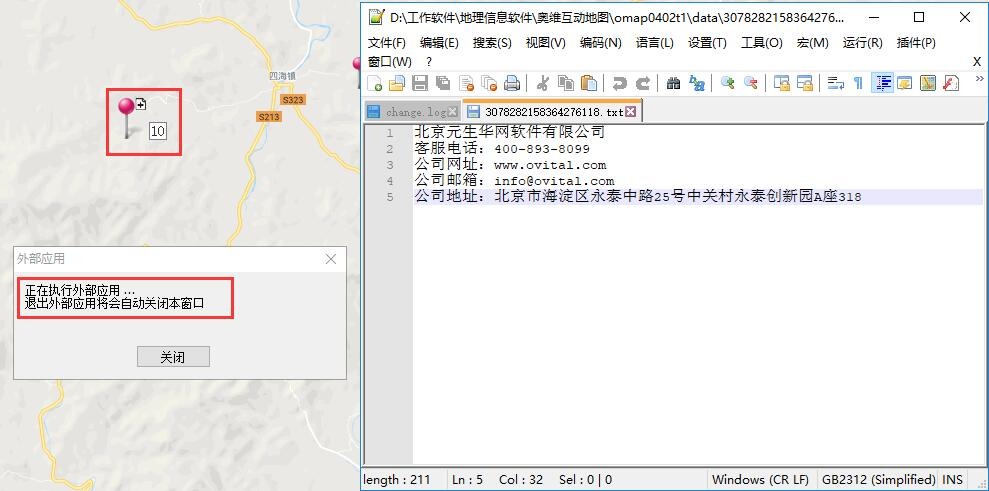Toggle show all characters (¶) icon
The image size is (989, 491).
click(x=858, y=83)
